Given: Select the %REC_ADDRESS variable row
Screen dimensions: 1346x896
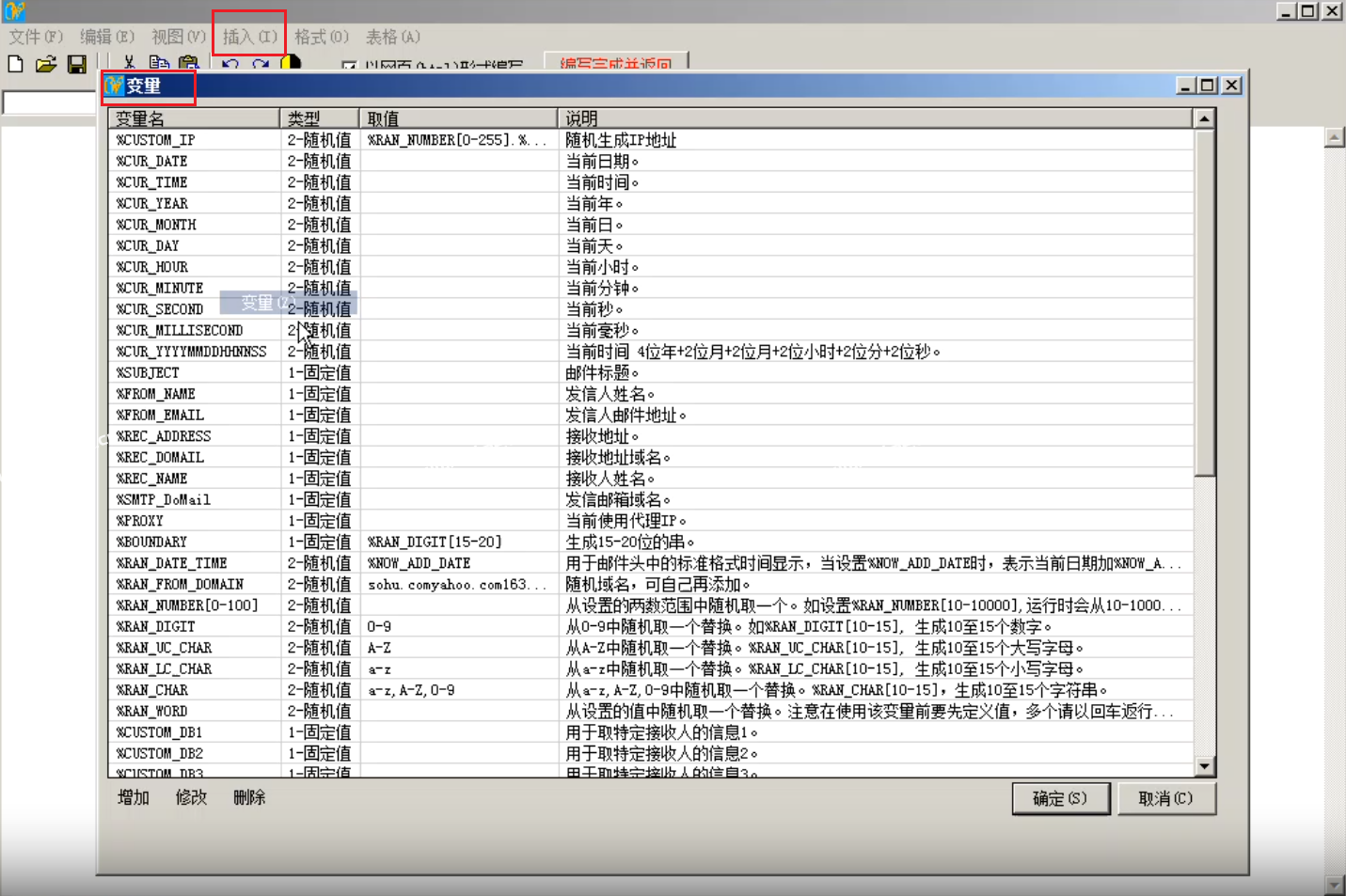Looking at the screenshot, I should click(651, 436).
